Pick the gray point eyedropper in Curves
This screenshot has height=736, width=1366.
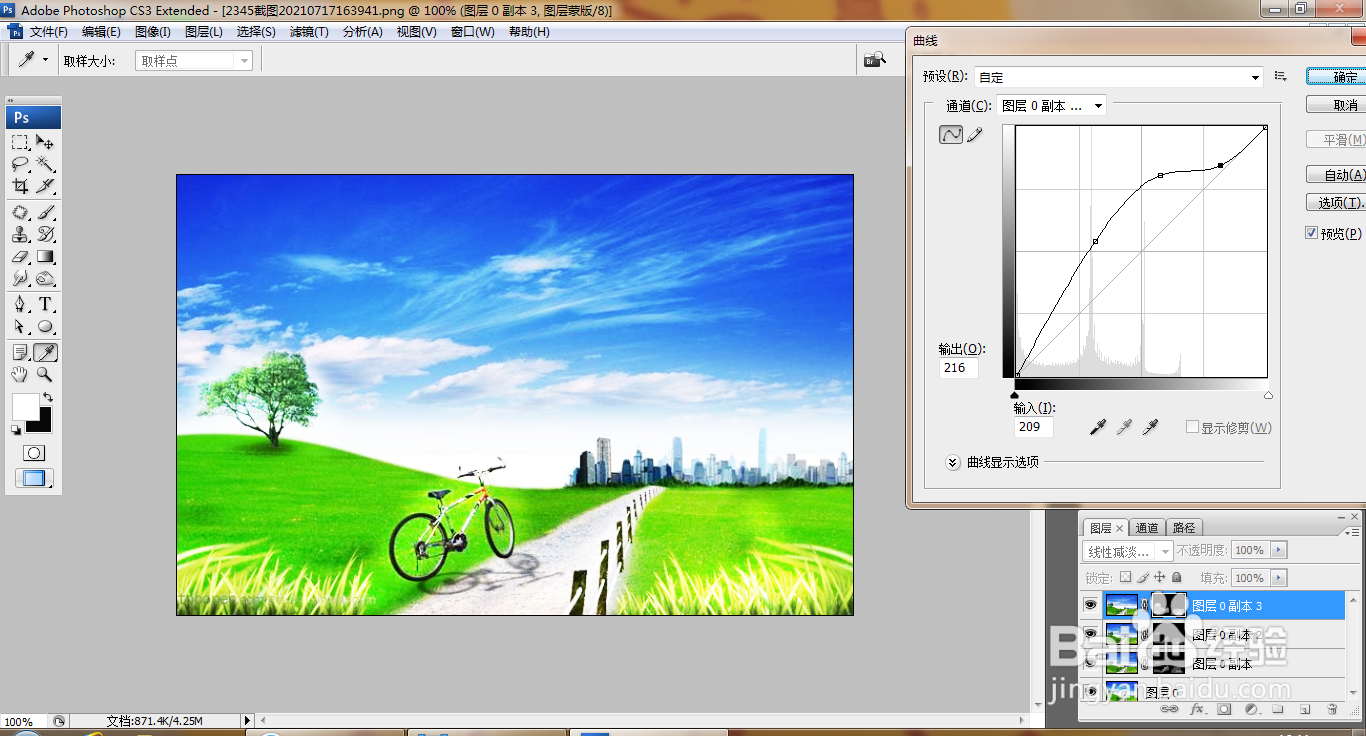[1124, 427]
